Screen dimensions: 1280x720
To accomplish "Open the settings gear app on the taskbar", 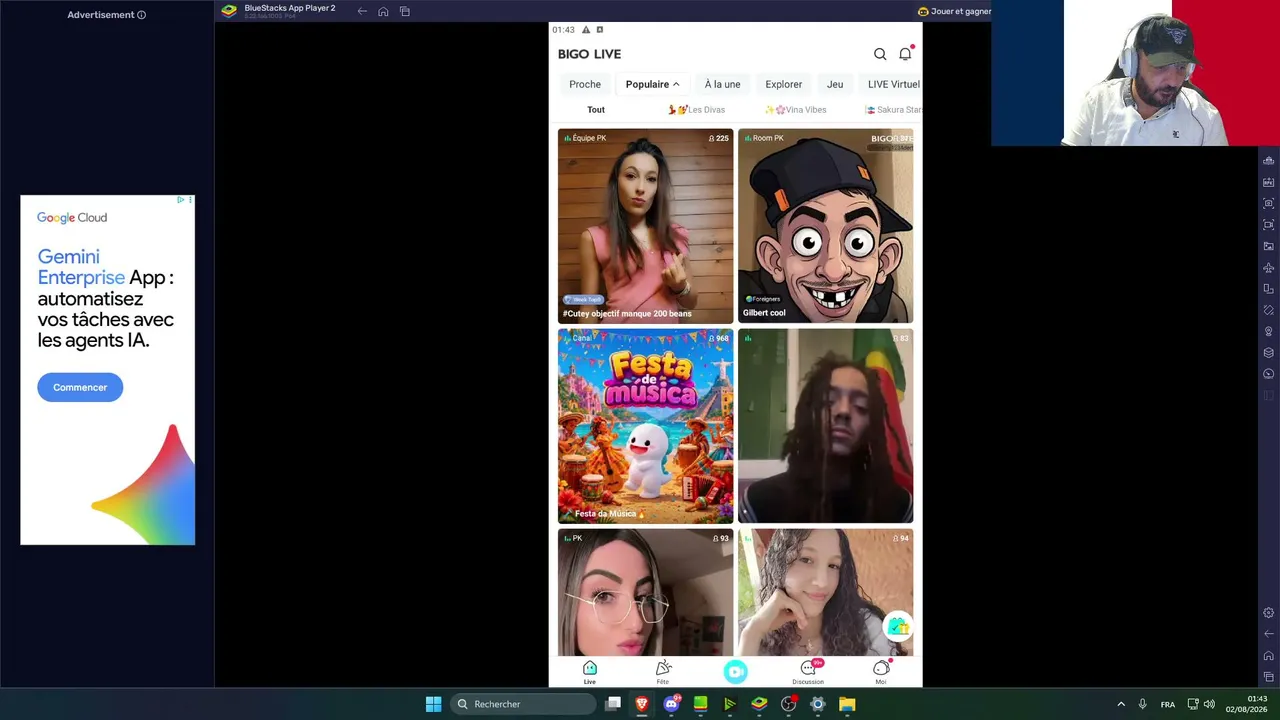I will click(817, 704).
